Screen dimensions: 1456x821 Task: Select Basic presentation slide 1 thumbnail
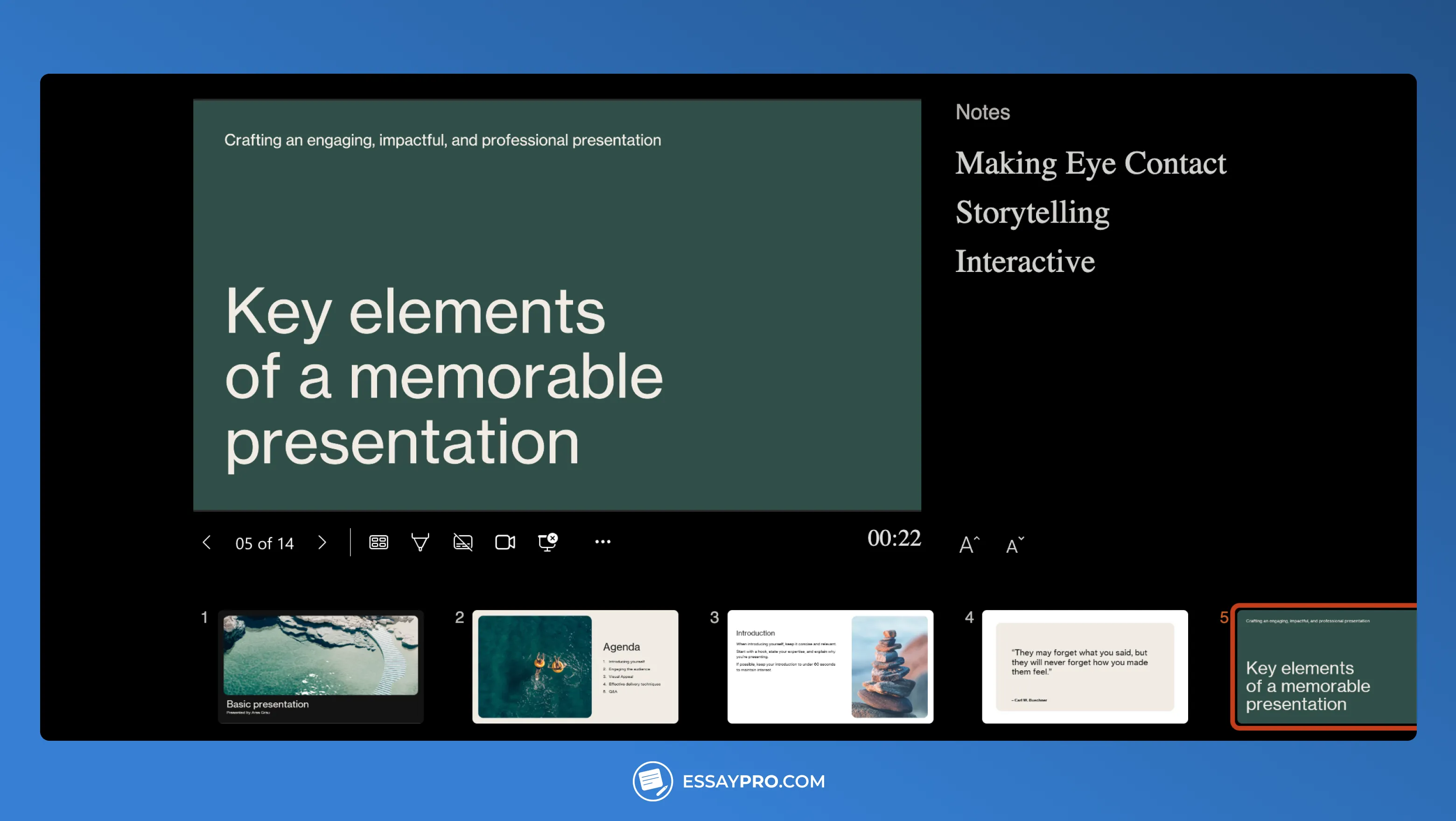pos(321,666)
